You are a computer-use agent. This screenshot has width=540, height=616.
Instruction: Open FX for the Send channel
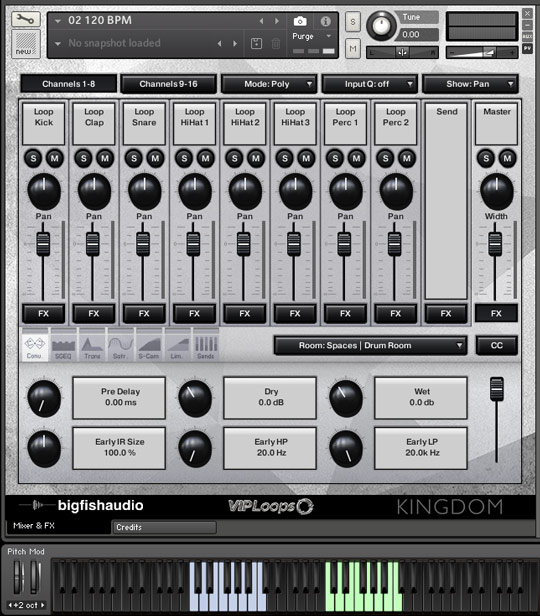tap(446, 314)
